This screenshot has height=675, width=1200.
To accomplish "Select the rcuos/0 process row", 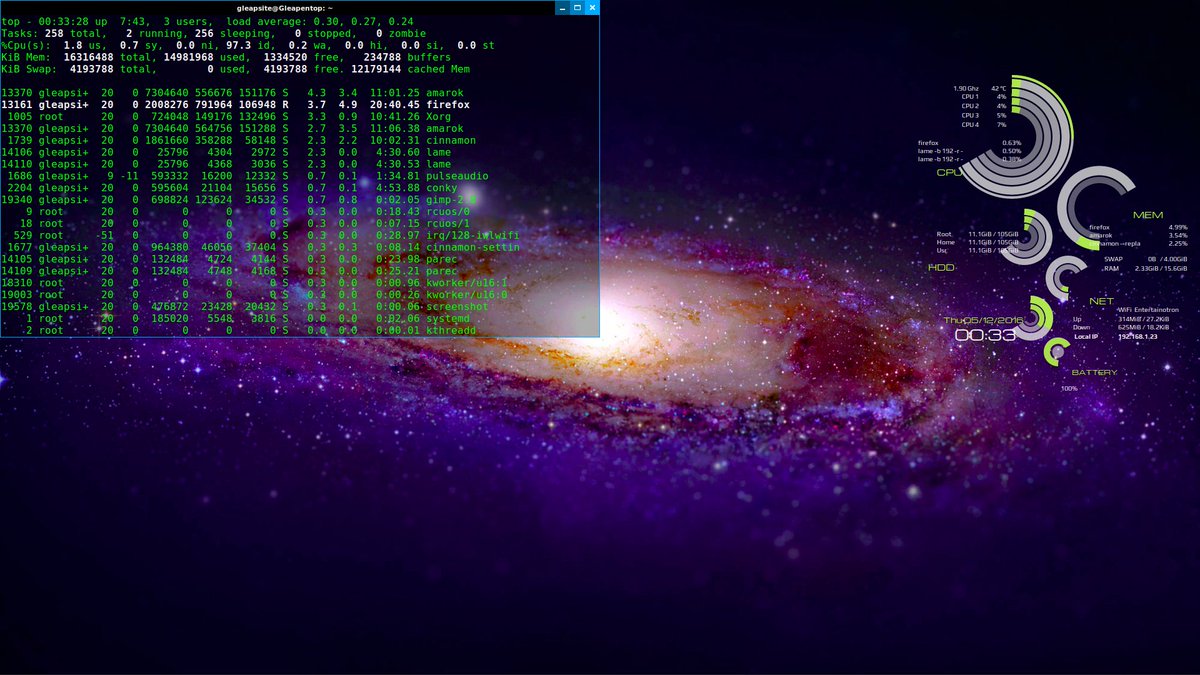I will [x=236, y=212].
